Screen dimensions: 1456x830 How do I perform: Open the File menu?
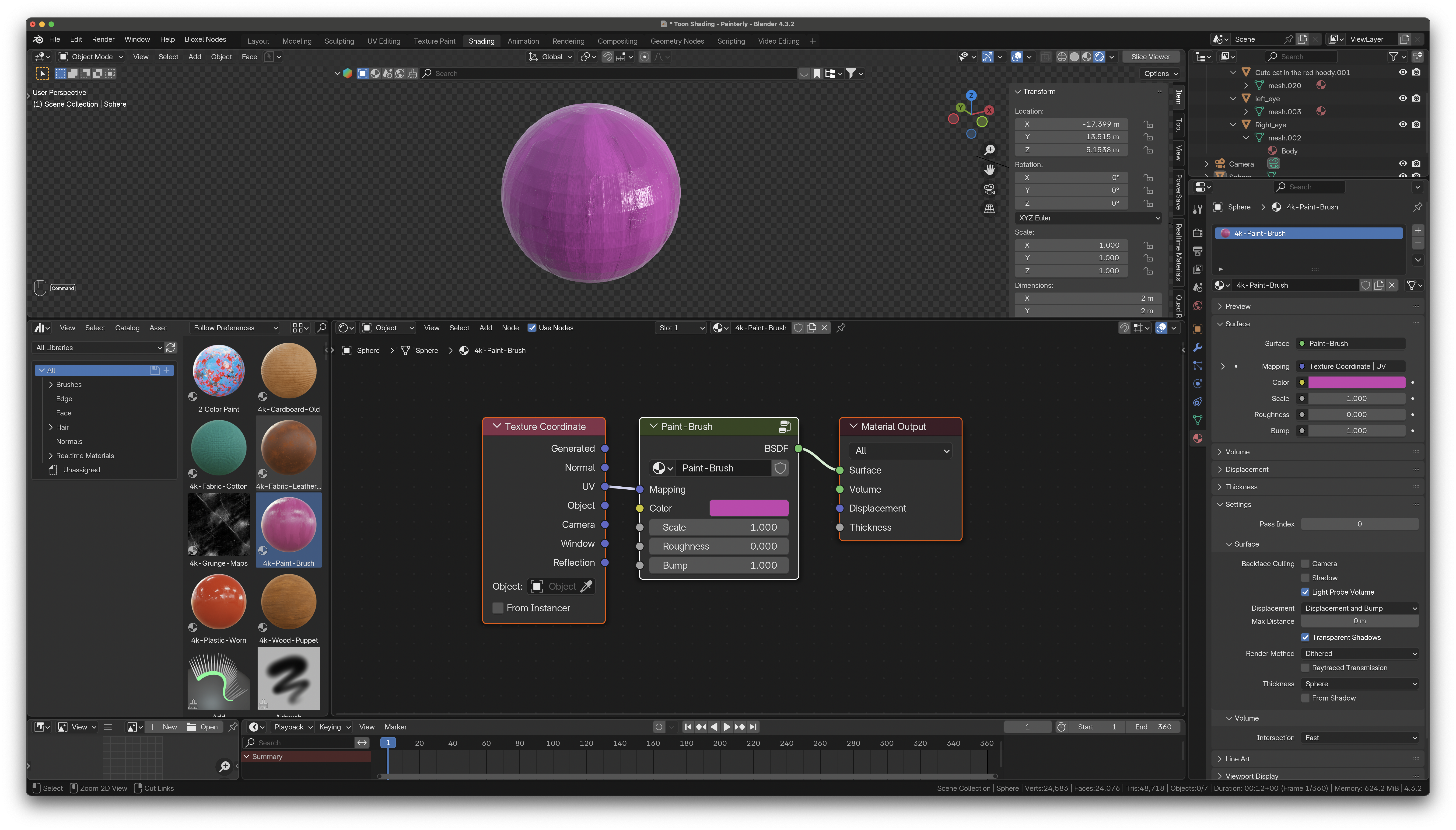55,39
